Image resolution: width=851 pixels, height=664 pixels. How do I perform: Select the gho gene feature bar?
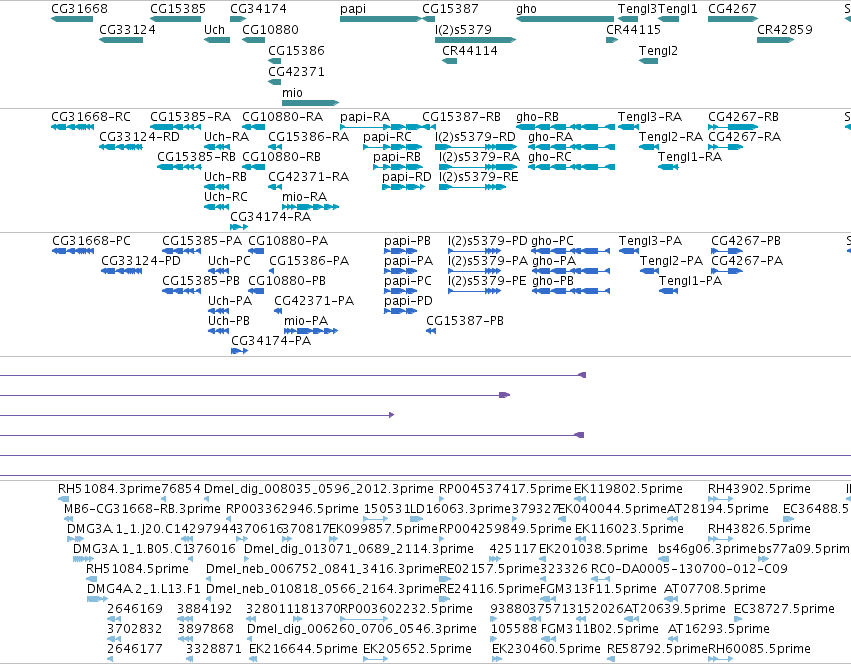pyautogui.click(x=565, y=19)
